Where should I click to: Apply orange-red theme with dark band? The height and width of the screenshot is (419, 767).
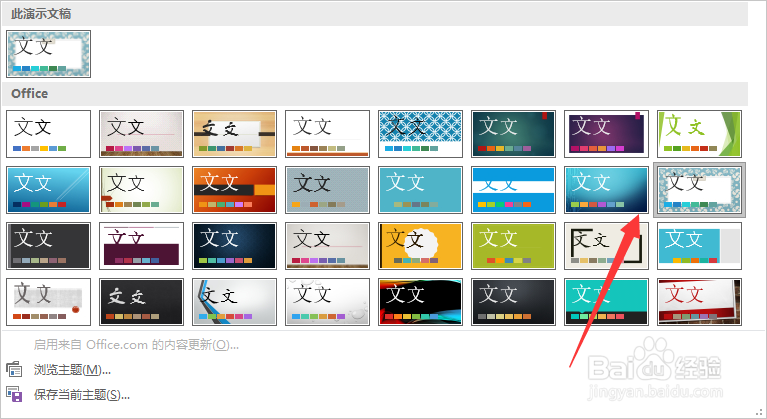(x=234, y=190)
